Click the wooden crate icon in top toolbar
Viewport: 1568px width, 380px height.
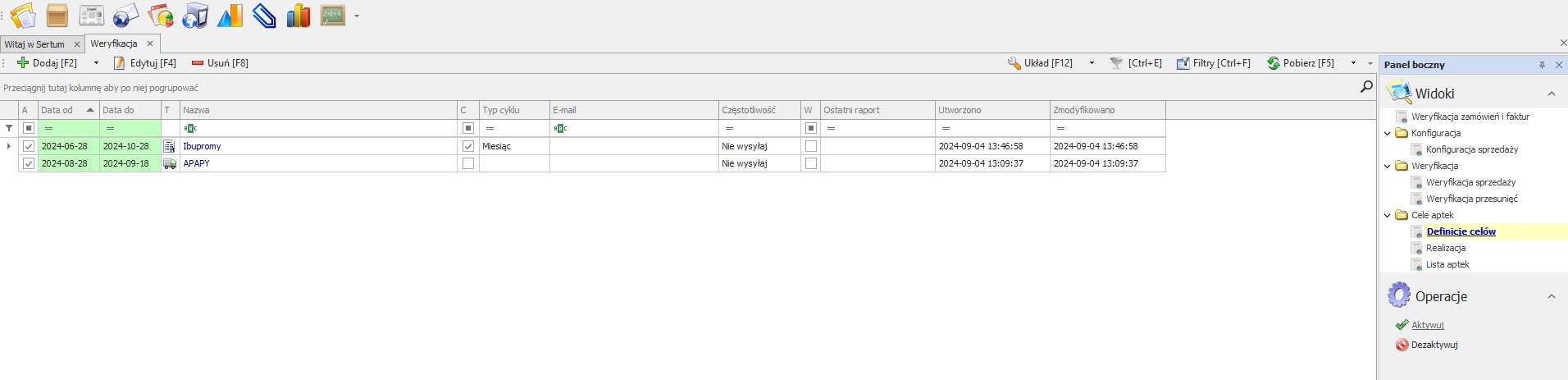(57, 16)
